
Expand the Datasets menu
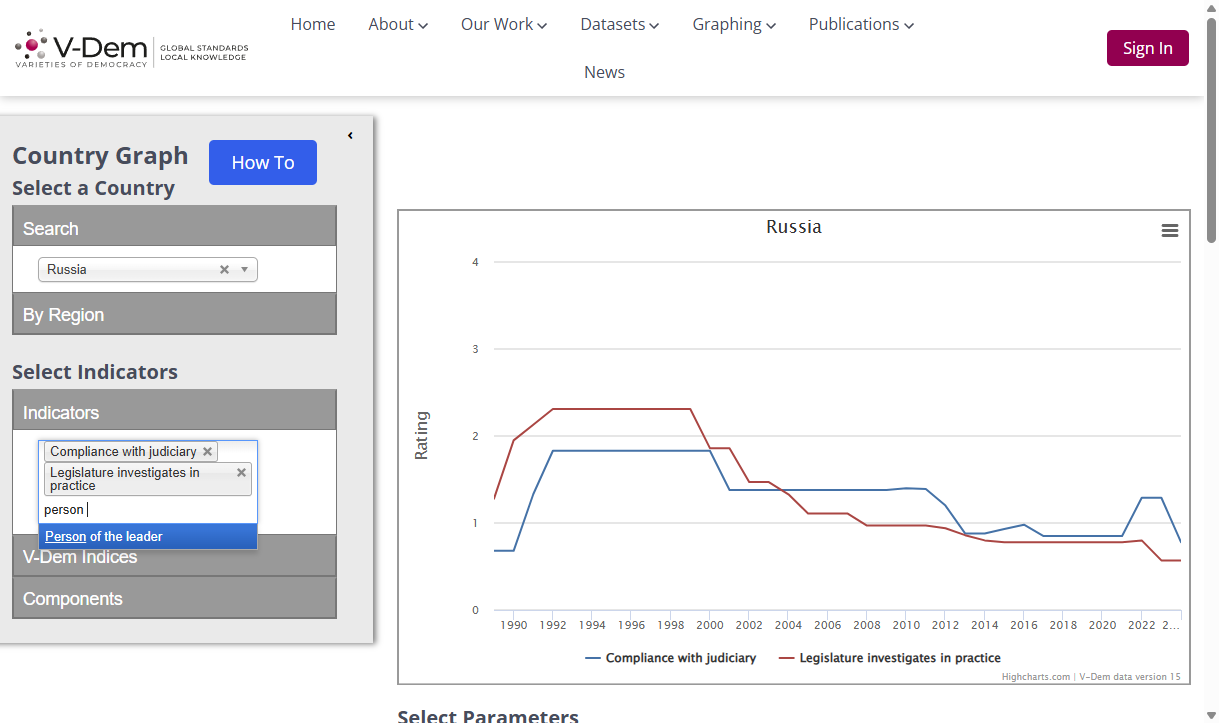click(620, 24)
